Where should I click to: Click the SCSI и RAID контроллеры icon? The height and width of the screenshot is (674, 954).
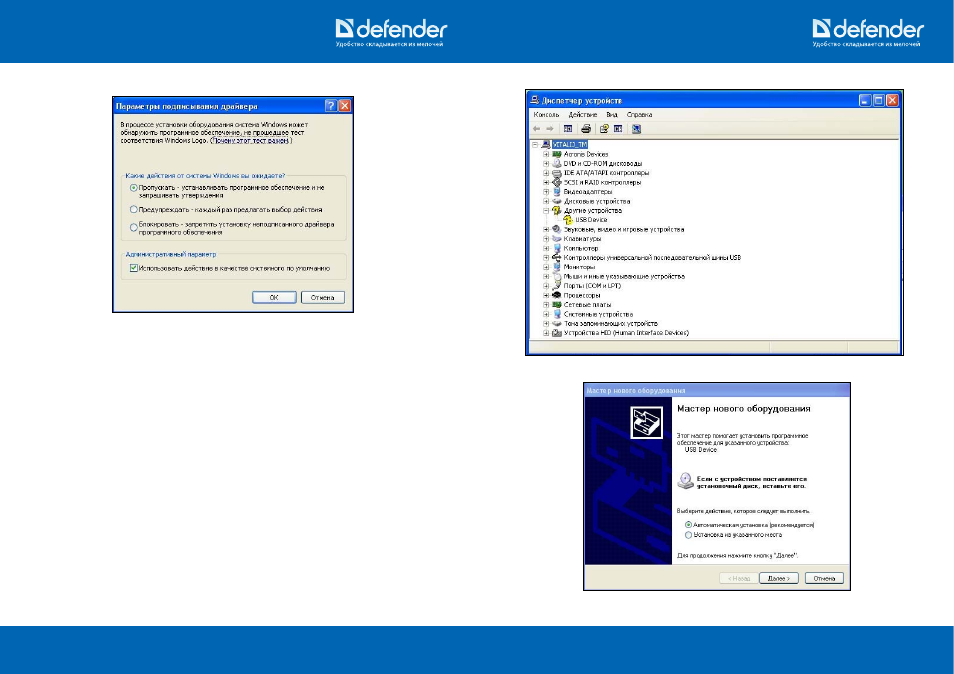(556, 182)
